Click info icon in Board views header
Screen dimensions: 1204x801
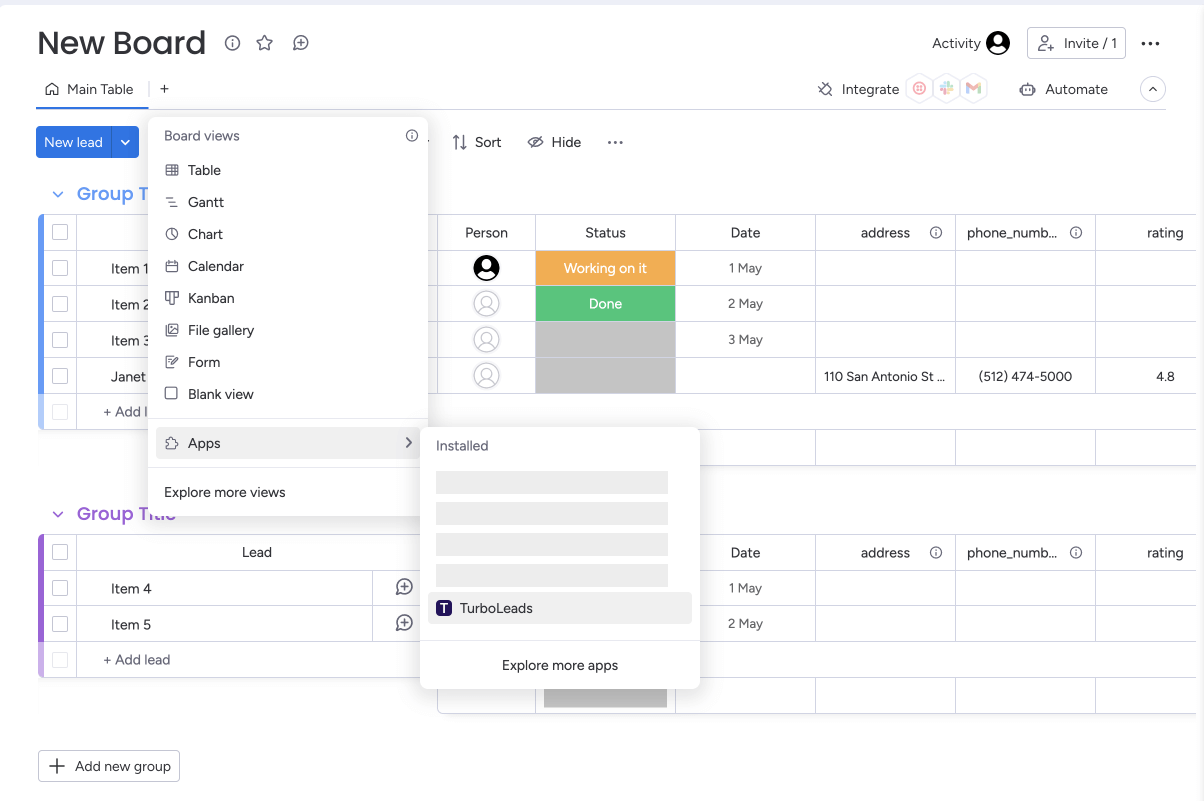[412, 136]
